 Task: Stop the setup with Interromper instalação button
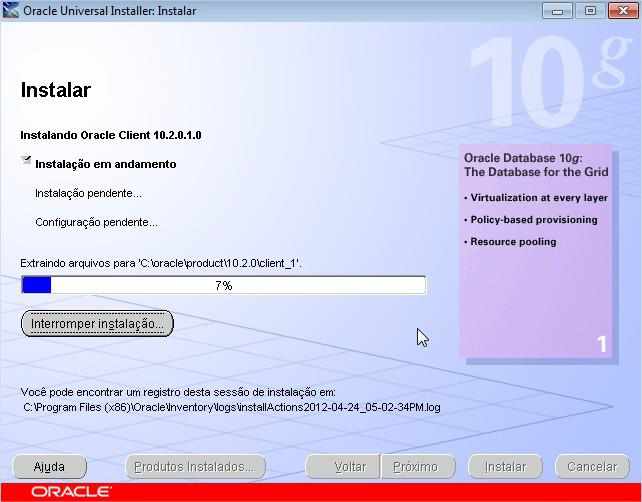tap(97, 323)
